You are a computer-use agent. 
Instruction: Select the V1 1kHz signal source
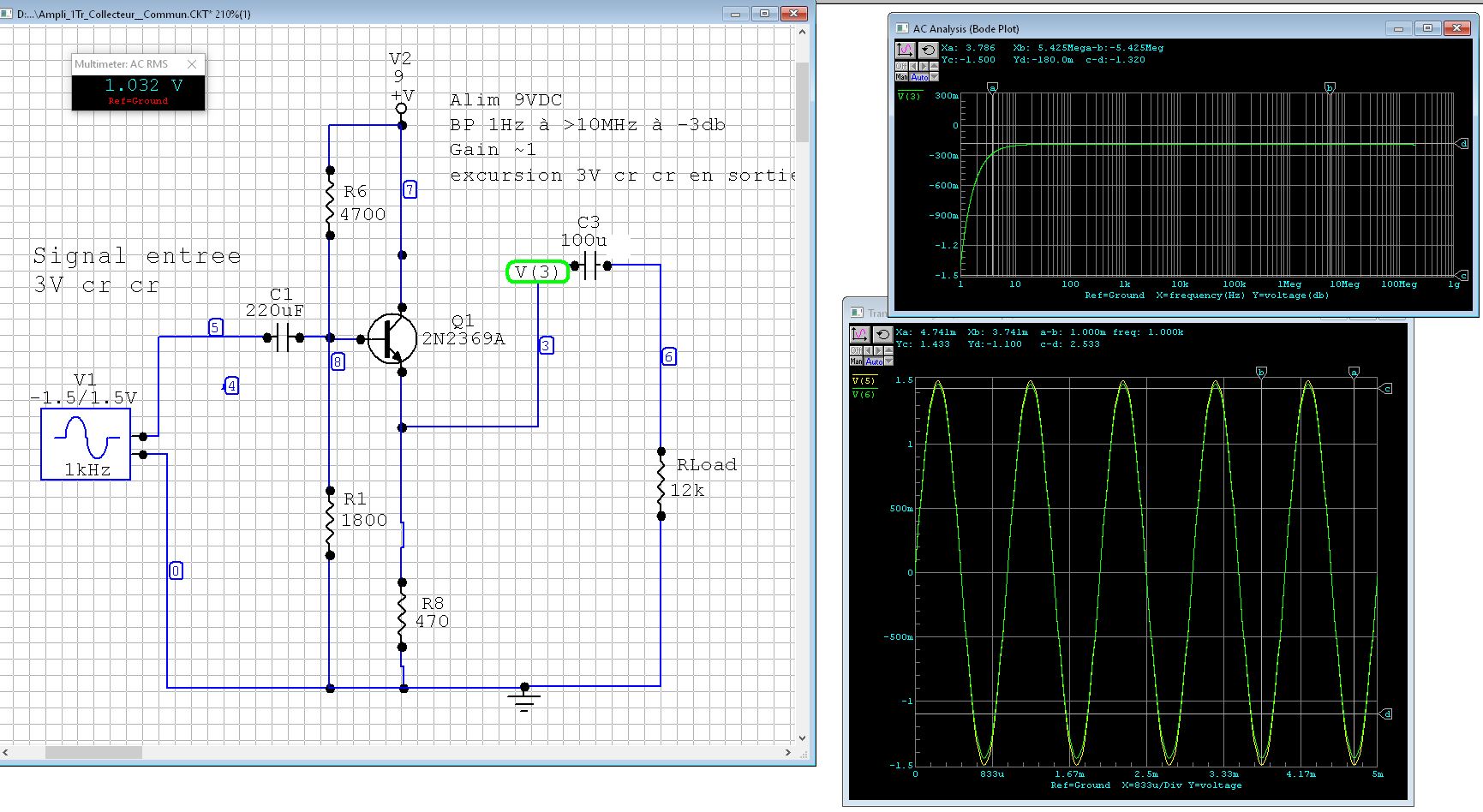coord(86,444)
